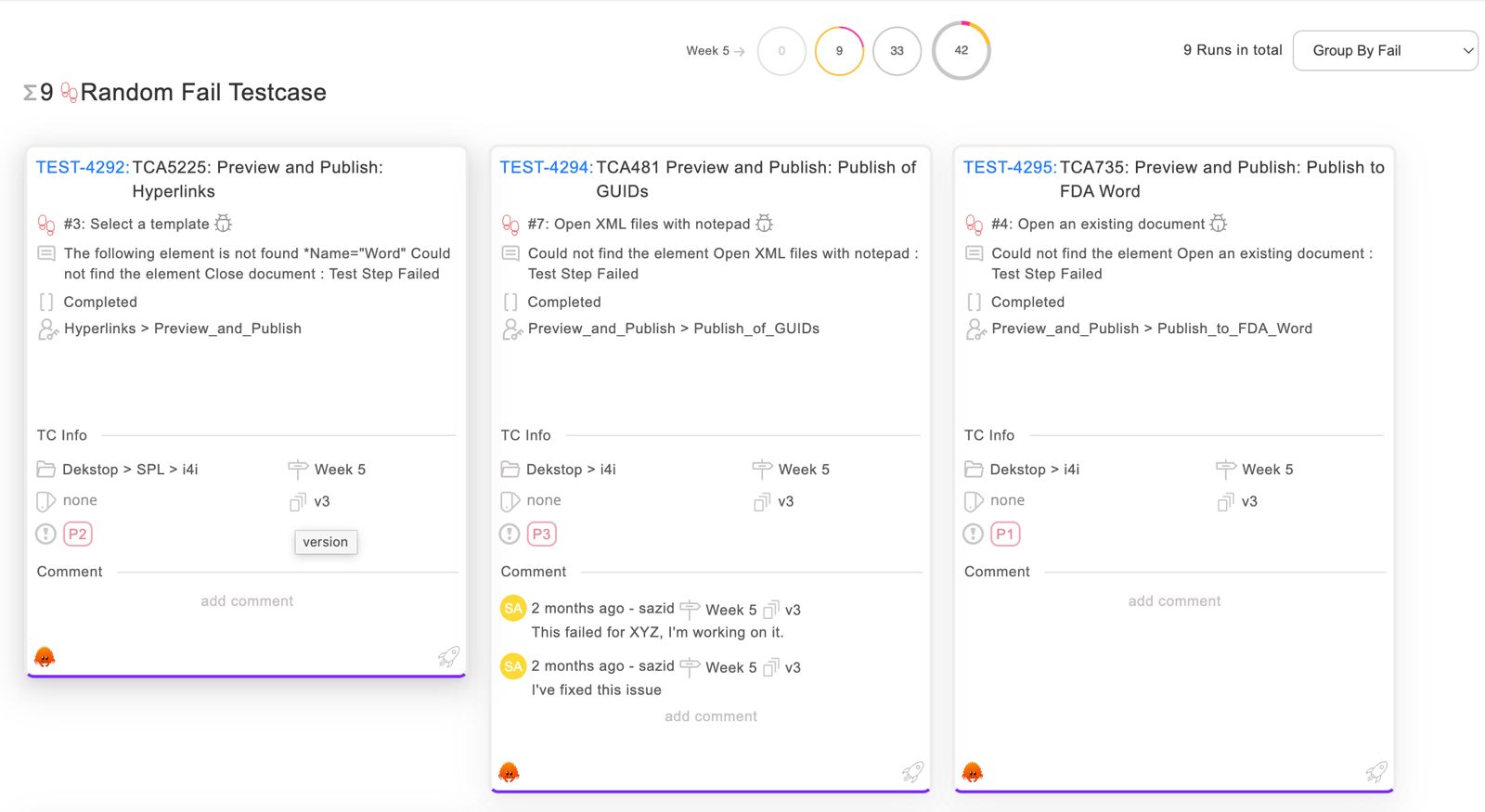This screenshot has height=812, width=1485.
Task: Select the circle showing 9 runs
Action: 839,51
